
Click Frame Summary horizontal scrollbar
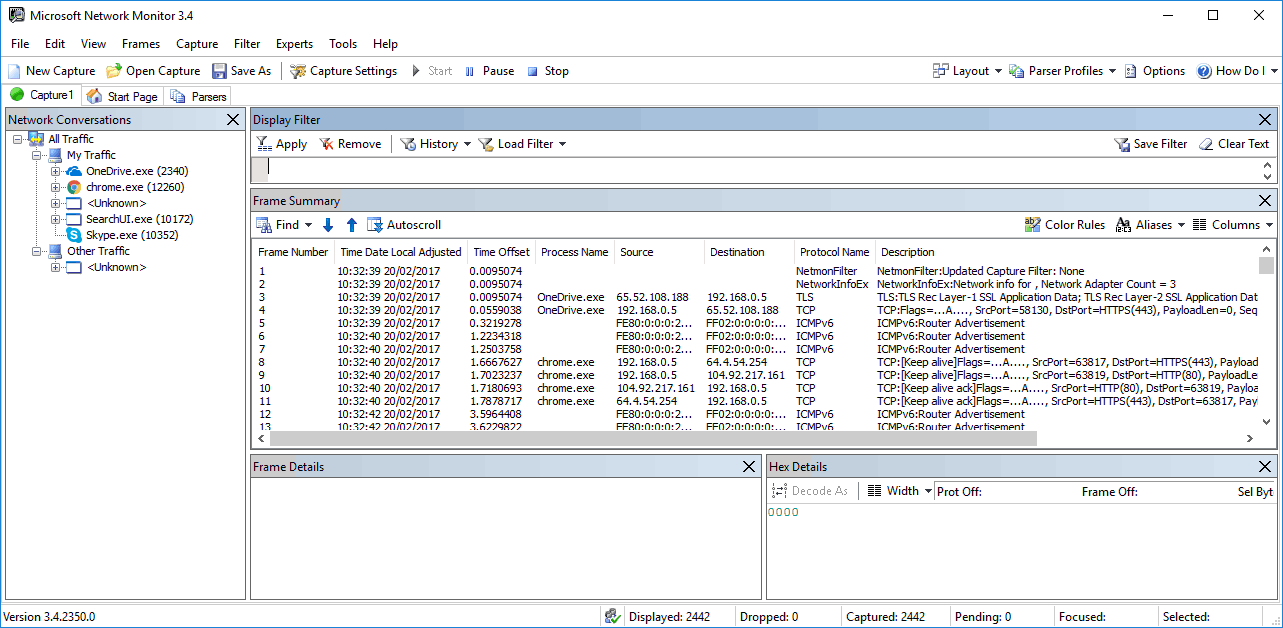click(652, 438)
